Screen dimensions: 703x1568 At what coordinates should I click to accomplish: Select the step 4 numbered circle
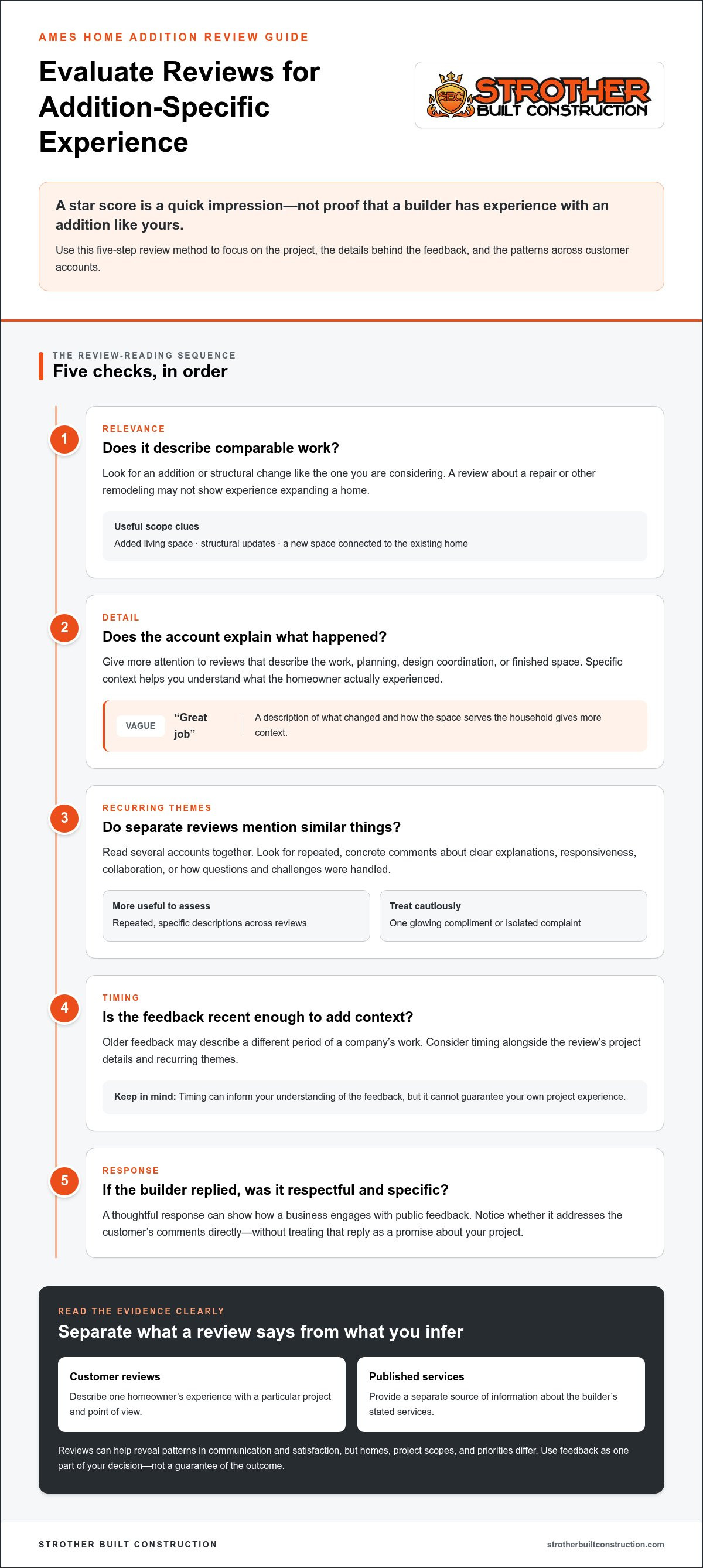click(x=64, y=1008)
